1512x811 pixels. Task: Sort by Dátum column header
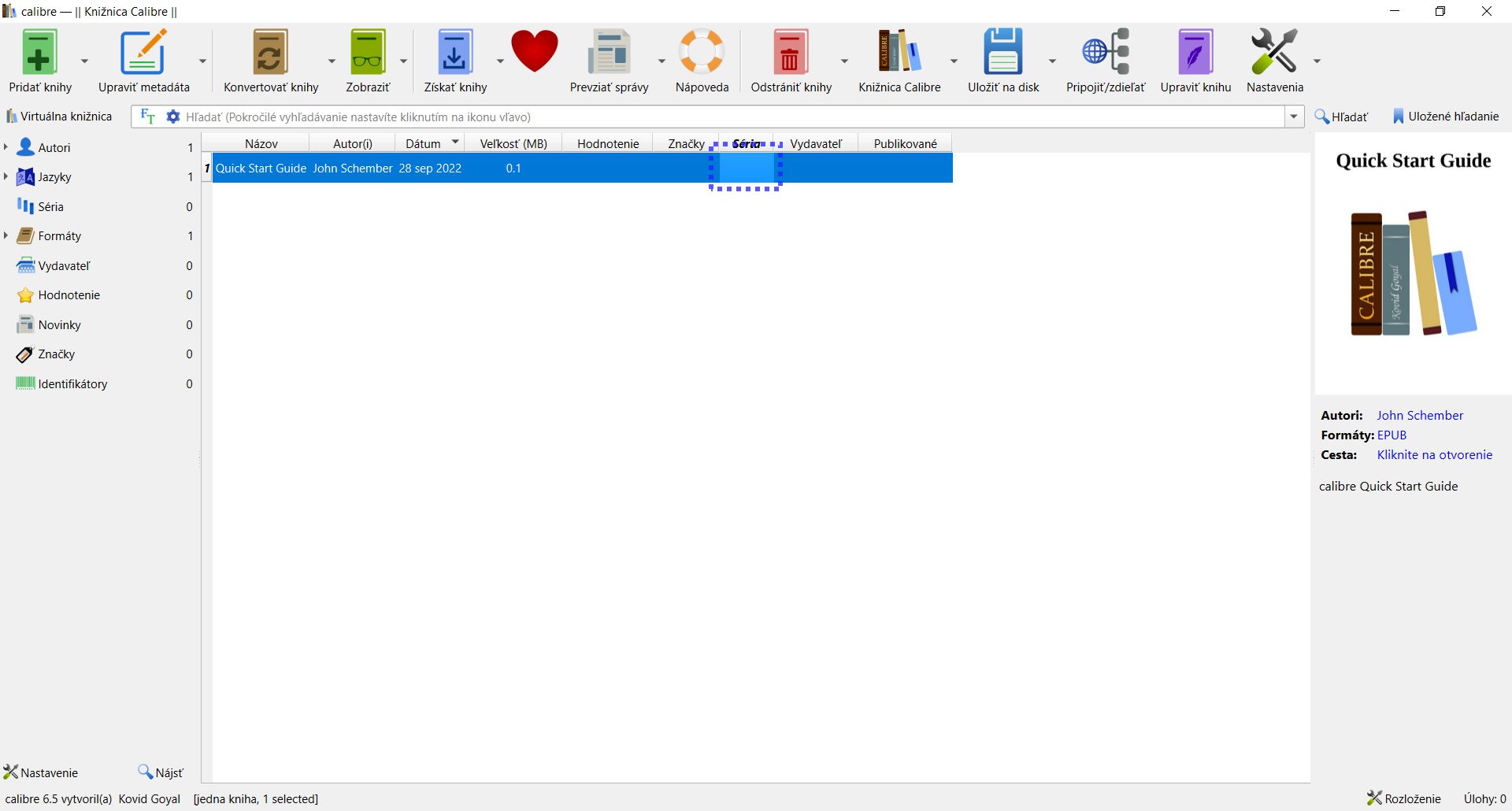tap(429, 143)
